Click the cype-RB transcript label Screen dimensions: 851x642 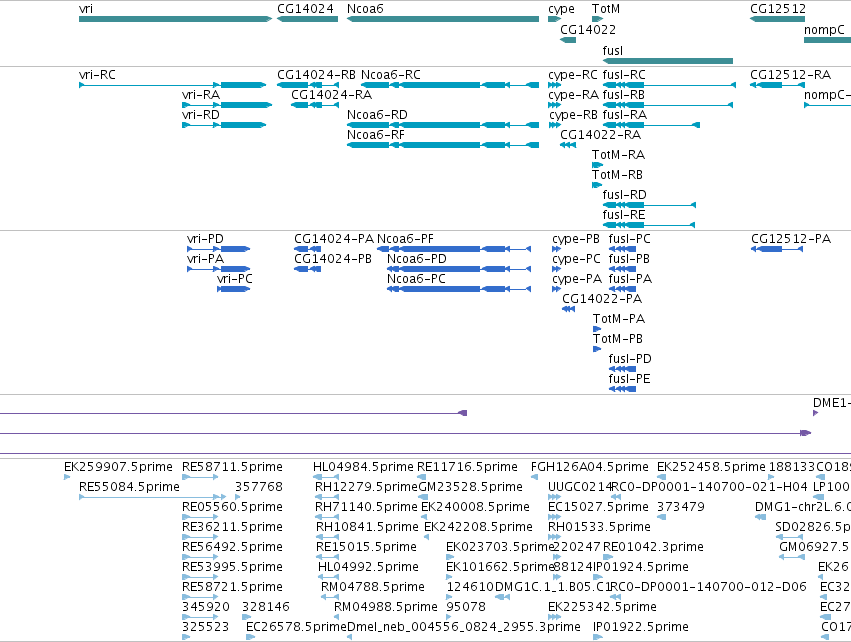coord(573,115)
